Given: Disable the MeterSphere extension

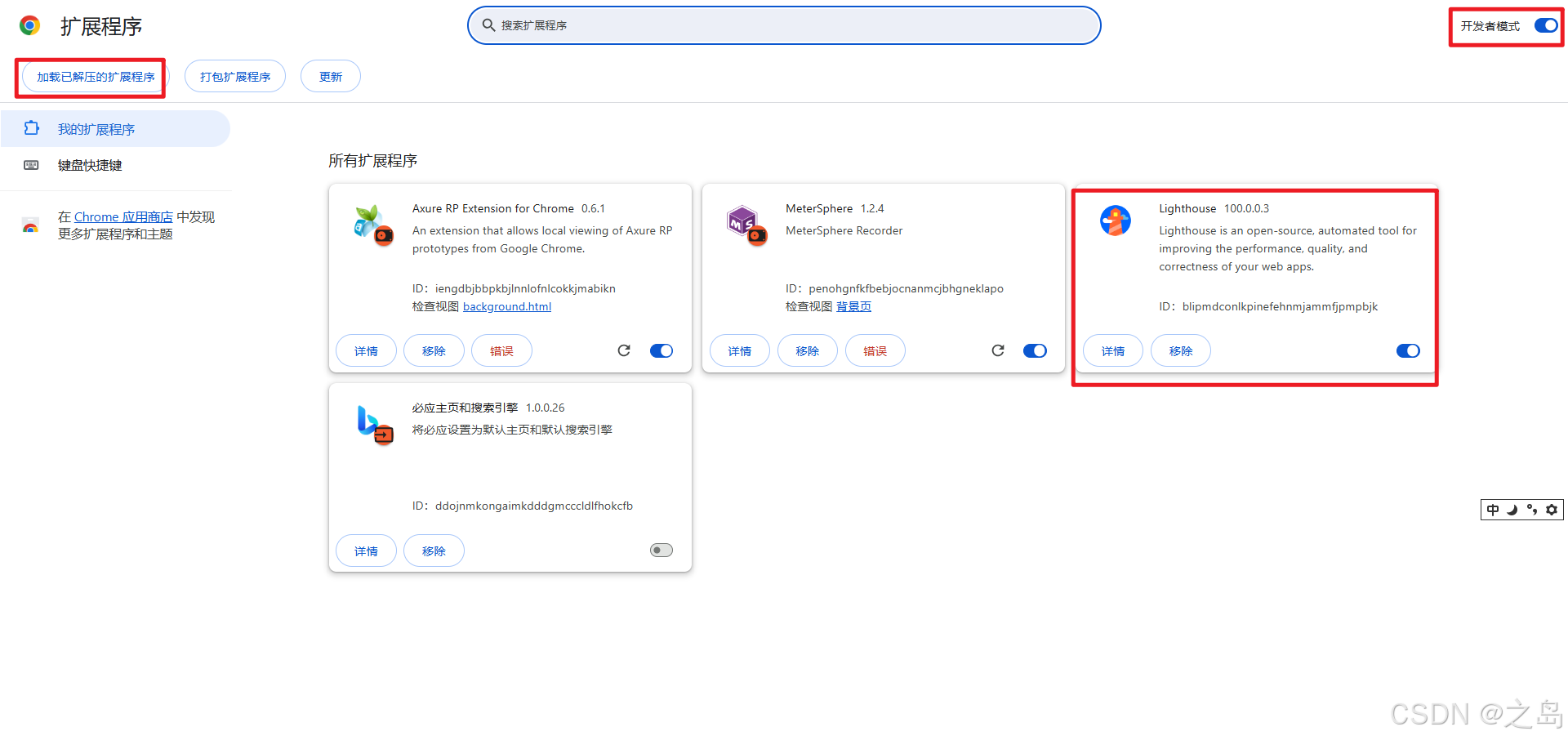Looking at the screenshot, I should click(1035, 350).
